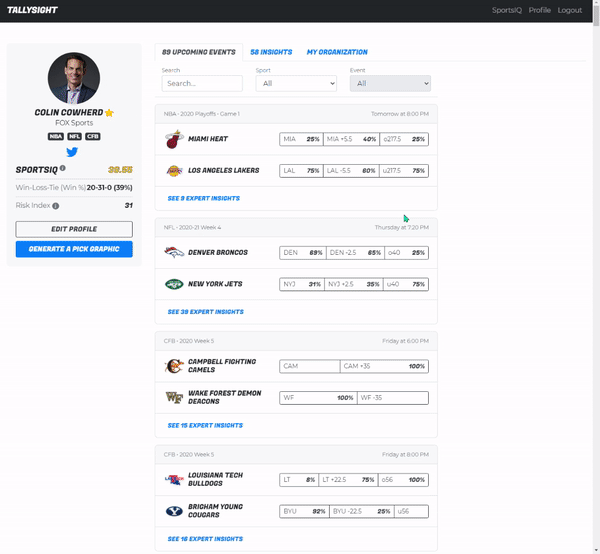The image size is (600, 554).
Task: Select the LAL 75% moneyline pick
Action: point(301,171)
